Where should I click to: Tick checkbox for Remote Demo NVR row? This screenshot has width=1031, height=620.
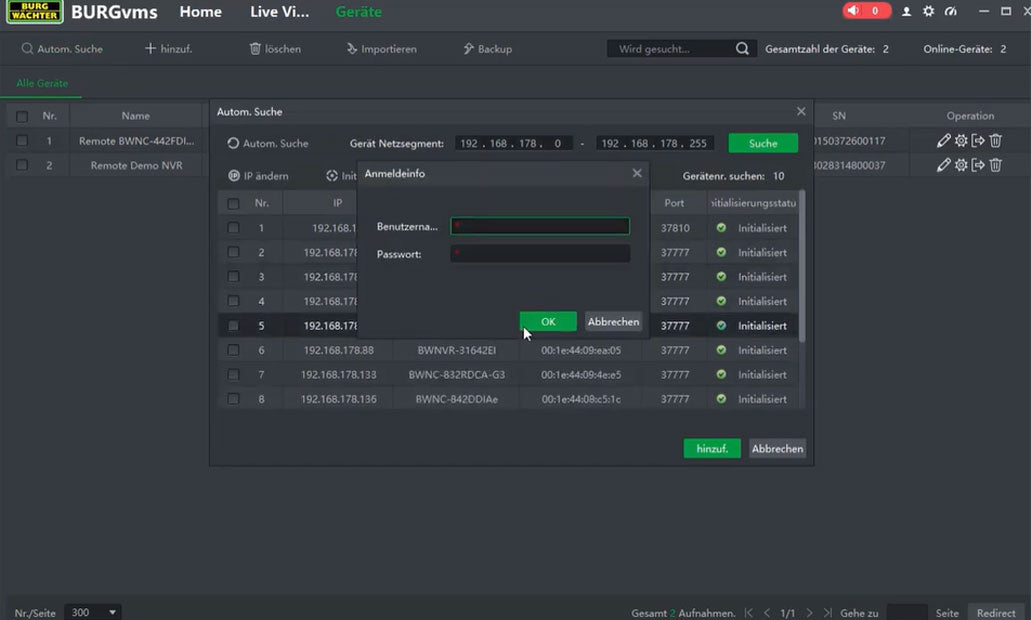coord(22,165)
